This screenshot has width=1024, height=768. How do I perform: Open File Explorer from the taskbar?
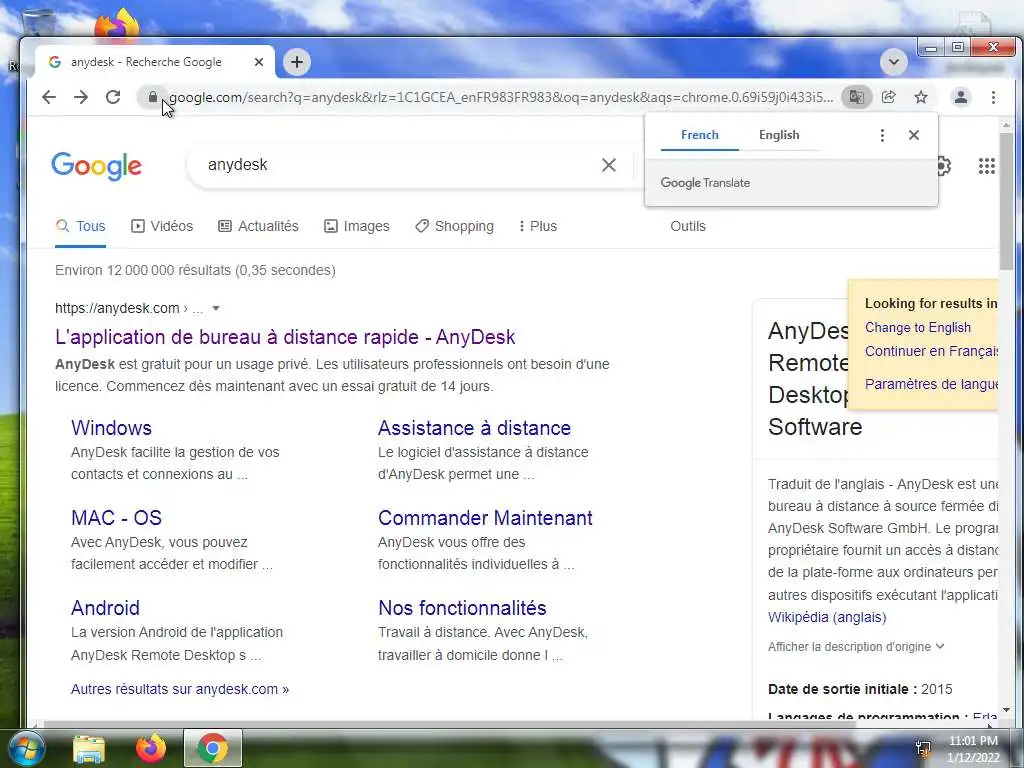tap(89, 748)
